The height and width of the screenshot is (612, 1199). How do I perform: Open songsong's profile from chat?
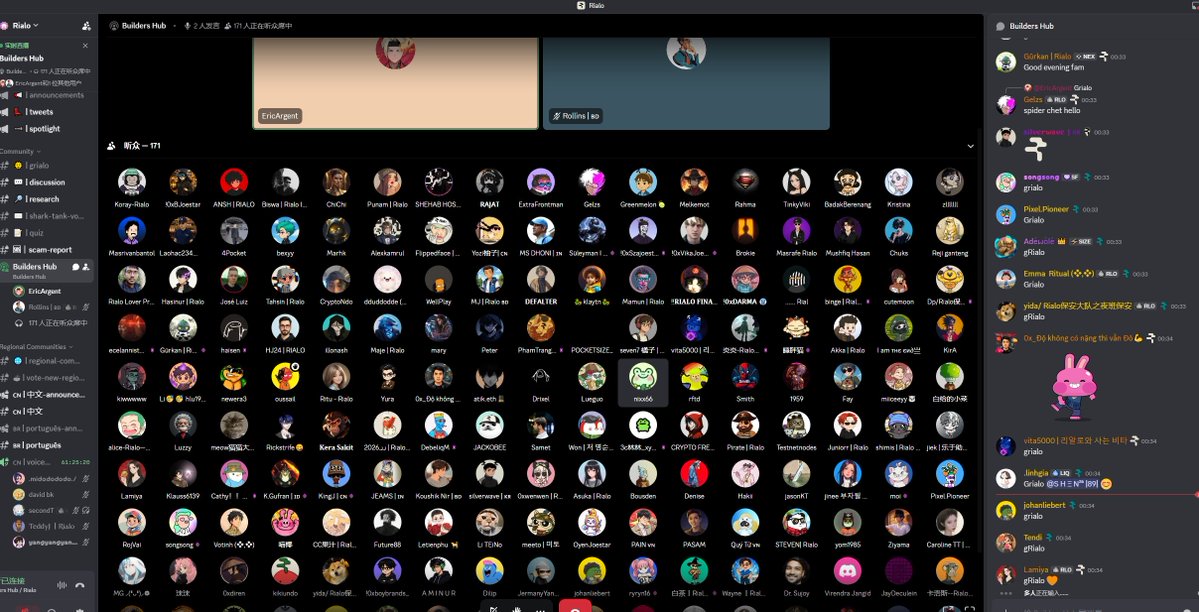(x=1041, y=177)
